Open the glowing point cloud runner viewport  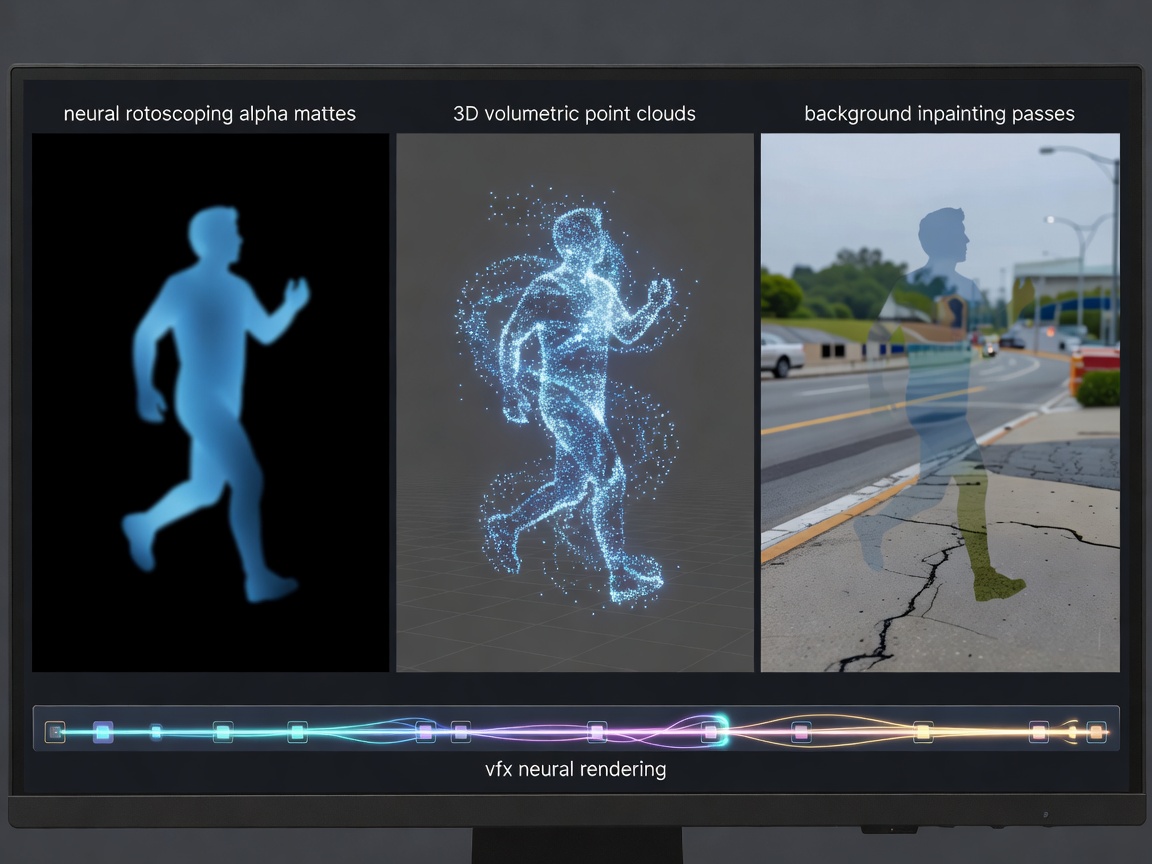click(575, 402)
